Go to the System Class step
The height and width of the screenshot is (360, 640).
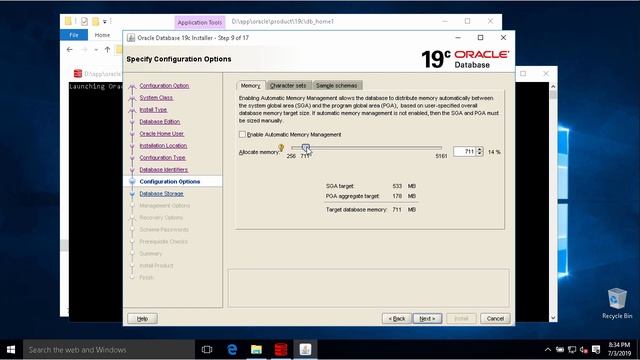point(156,98)
